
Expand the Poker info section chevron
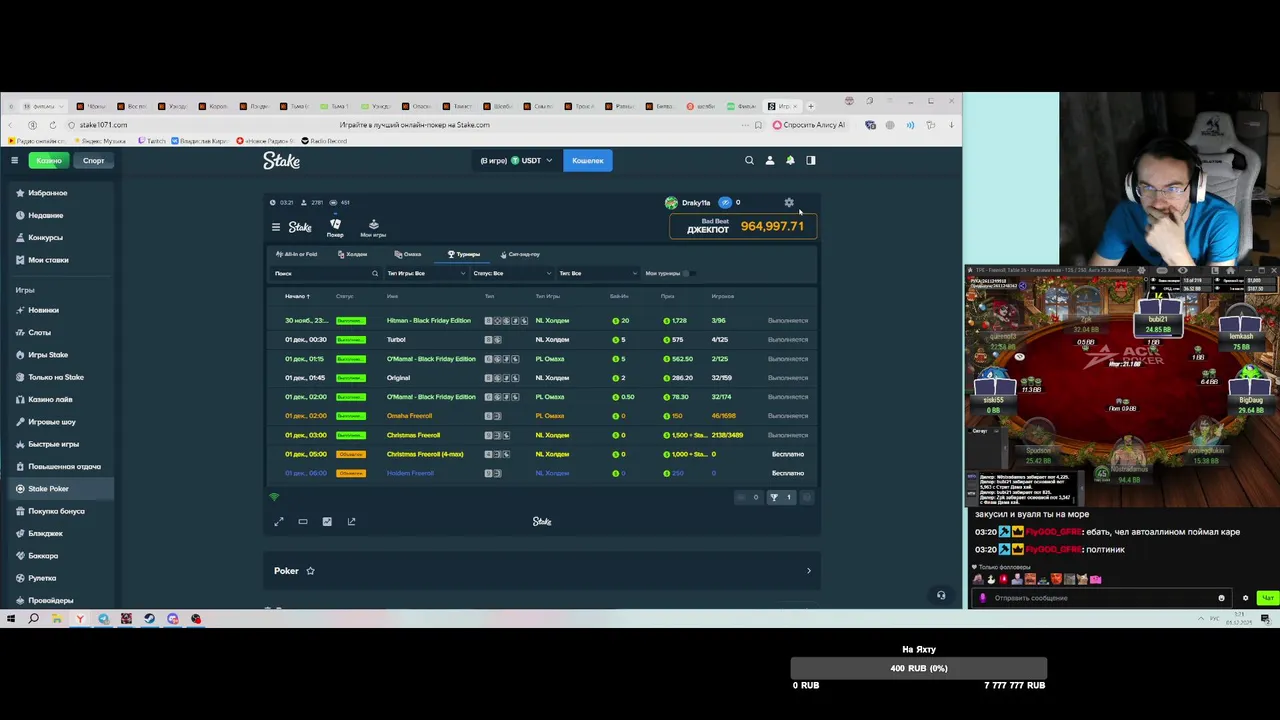pos(809,571)
